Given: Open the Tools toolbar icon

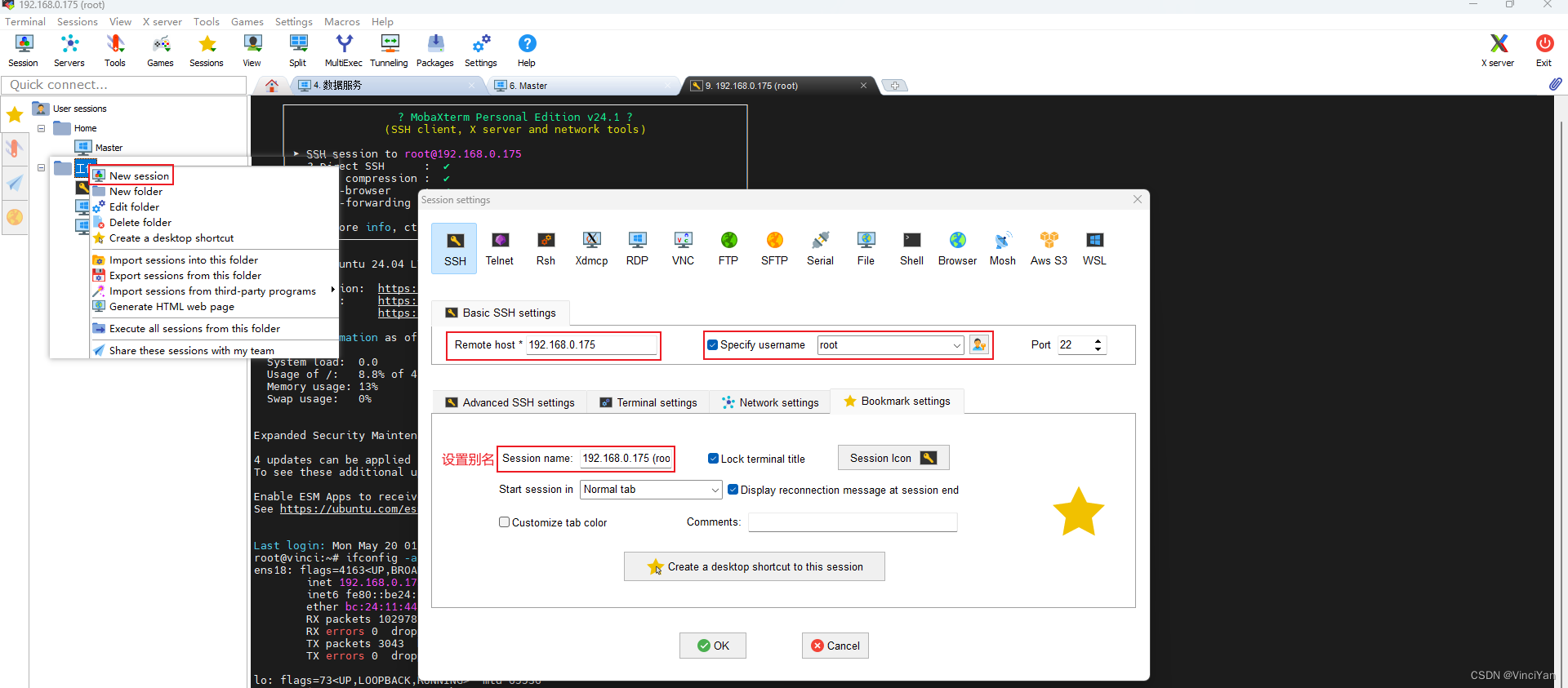Looking at the screenshot, I should [115, 51].
